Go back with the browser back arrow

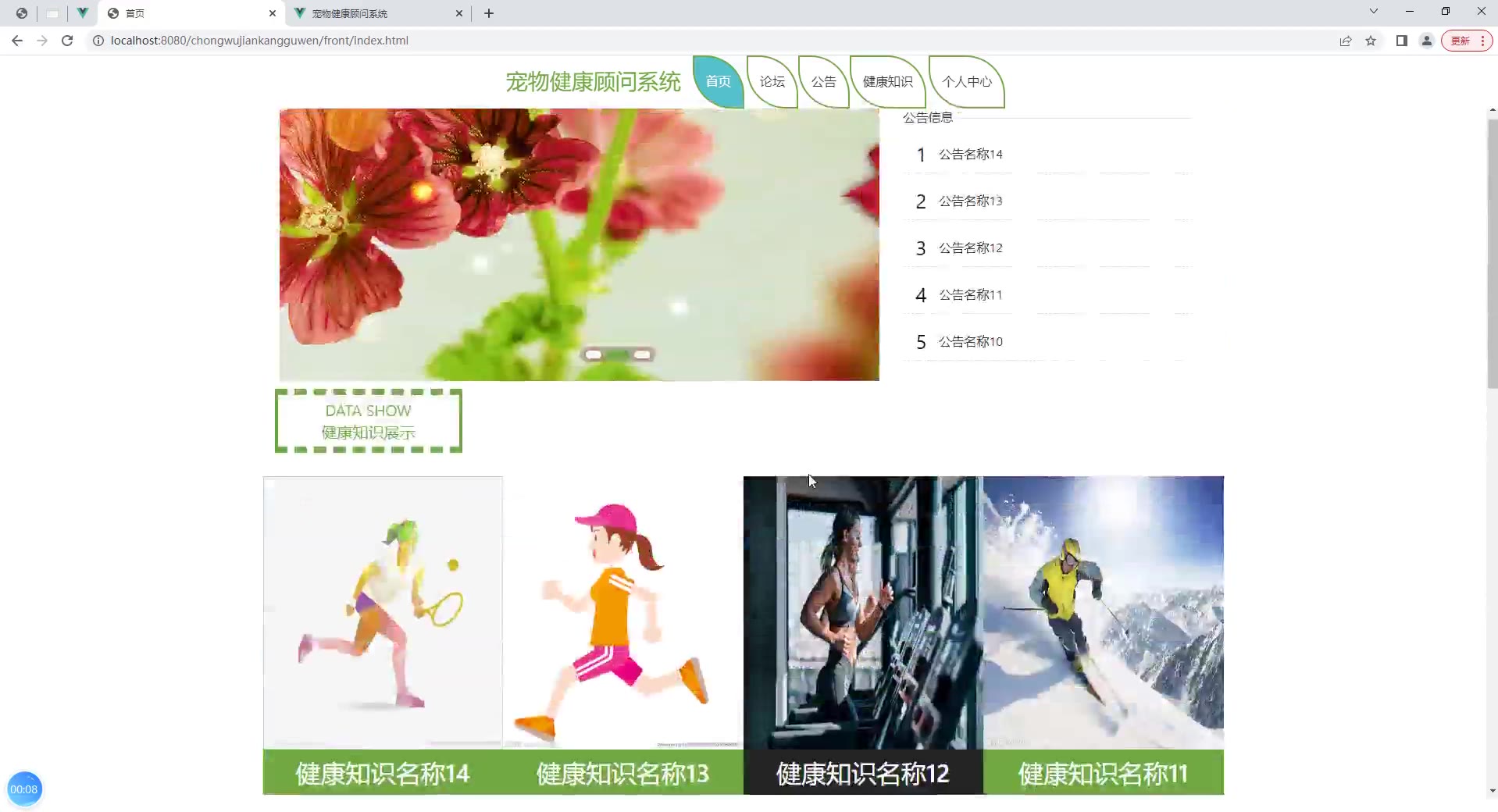click(17, 41)
